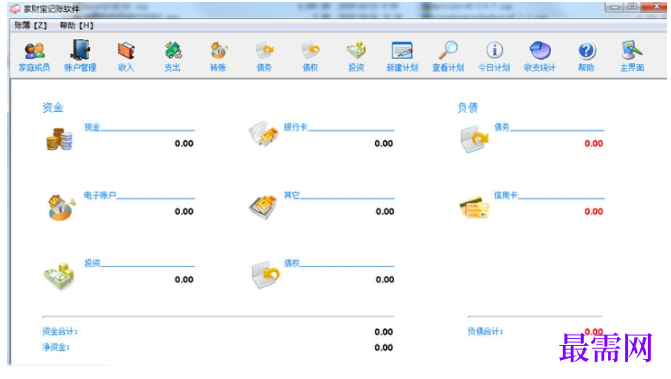This screenshot has height=379, width=671.
Task: Click the 资金合计 label
Action: tap(60, 332)
